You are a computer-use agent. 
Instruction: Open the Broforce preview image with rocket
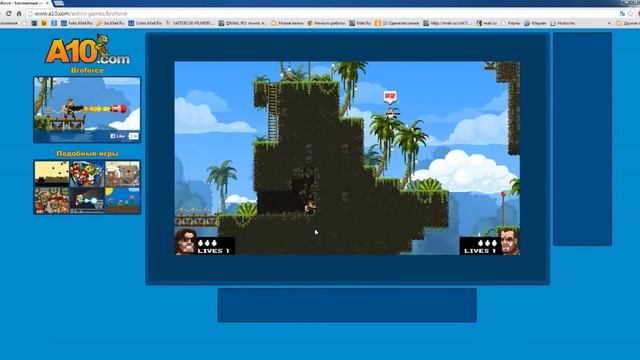(87, 110)
